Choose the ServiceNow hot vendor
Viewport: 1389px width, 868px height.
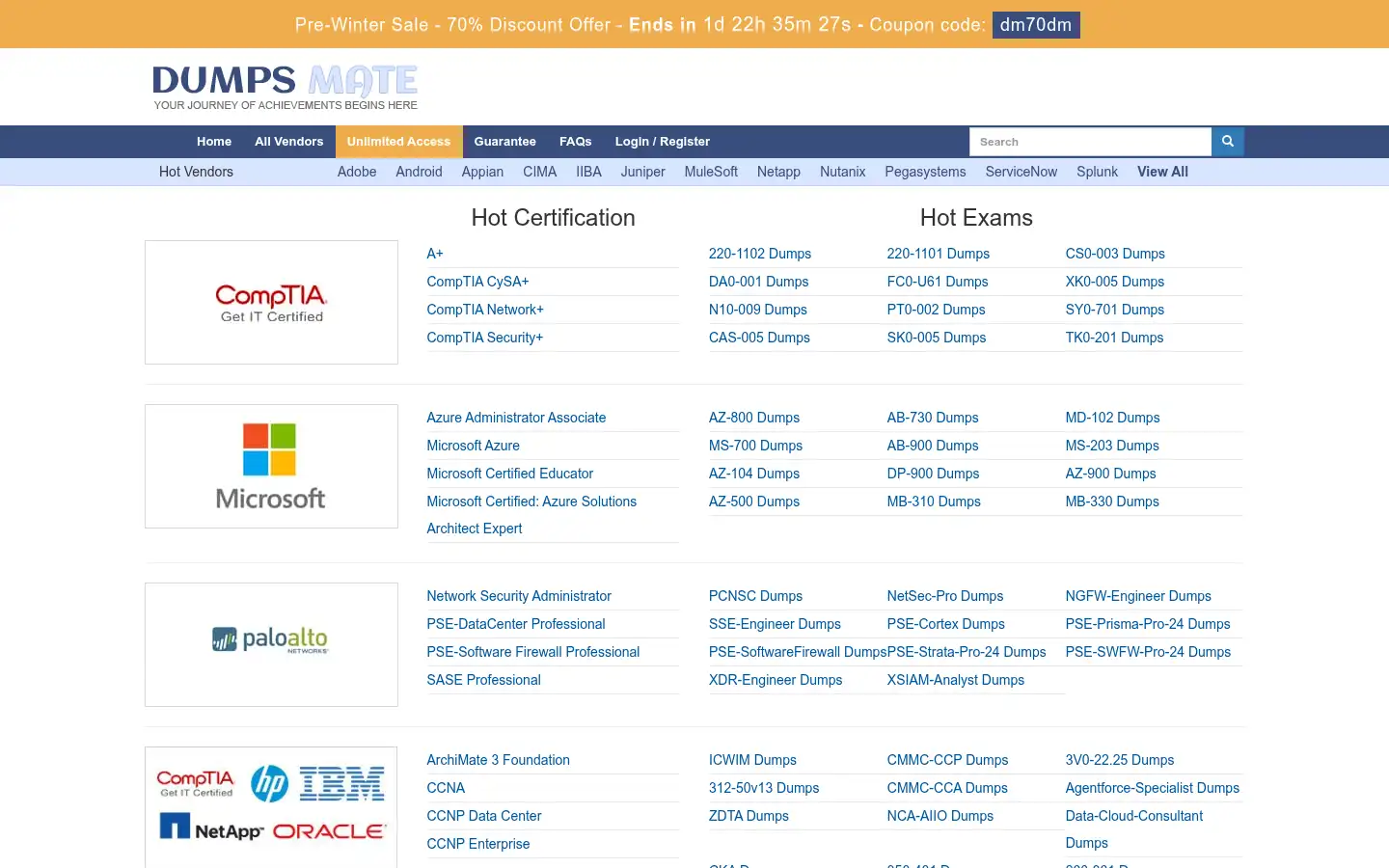click(1021, 172)
